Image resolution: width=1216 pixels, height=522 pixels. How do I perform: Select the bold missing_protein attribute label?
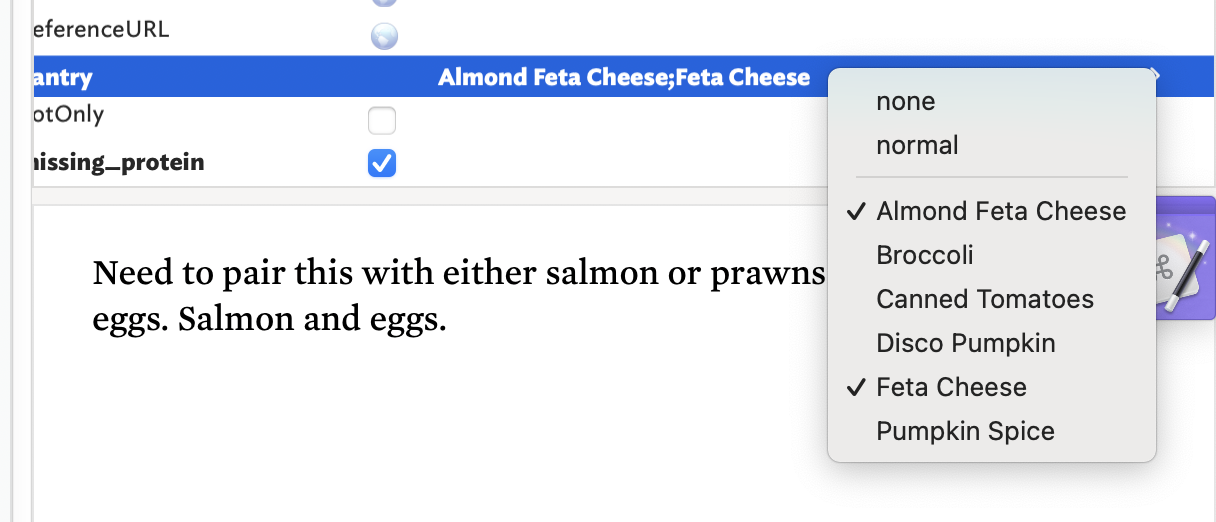pos(118,162)
